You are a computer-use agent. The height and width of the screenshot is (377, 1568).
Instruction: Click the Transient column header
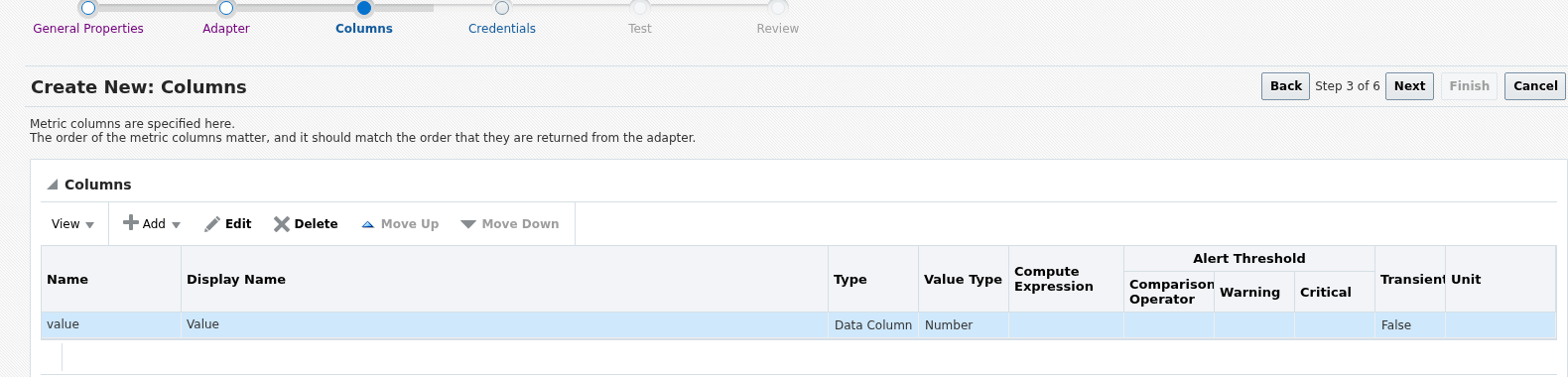pyautogui.click(x=1410, y=280)
